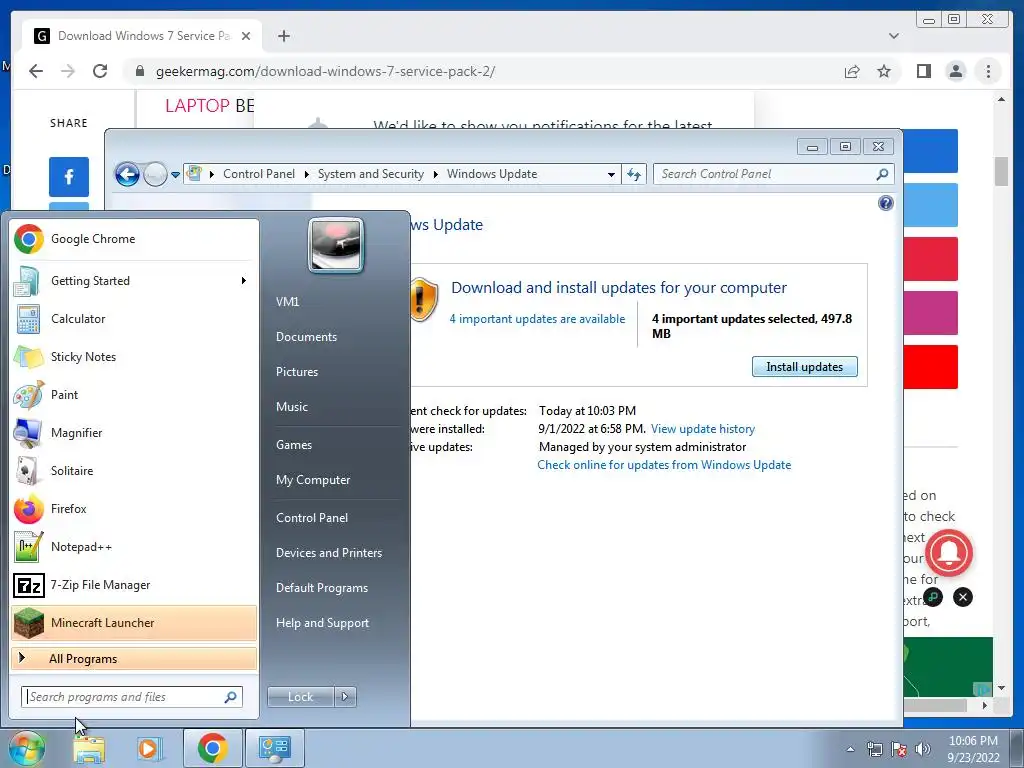This screenshot has width=1024, height=768.
Task: Open Control Panel from Start menu
Action: (x=312, y=518)
